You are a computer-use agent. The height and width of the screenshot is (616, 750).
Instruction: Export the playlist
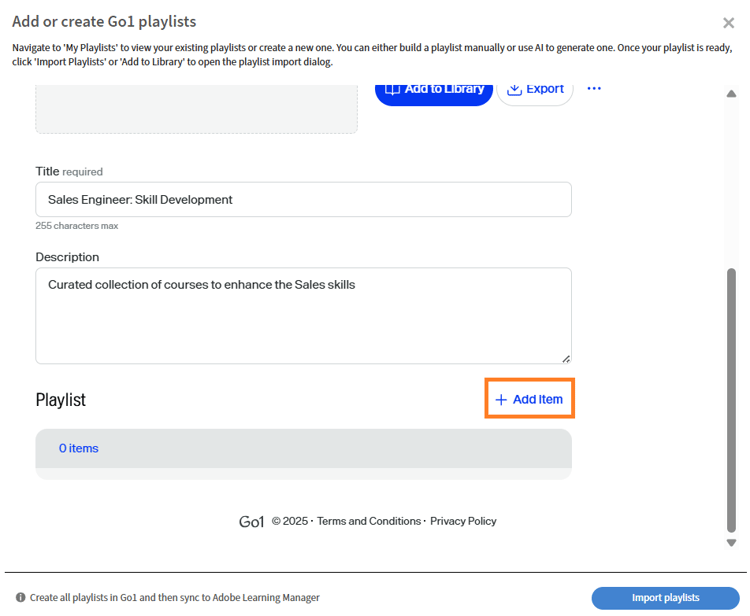click(x=535, y=89)
